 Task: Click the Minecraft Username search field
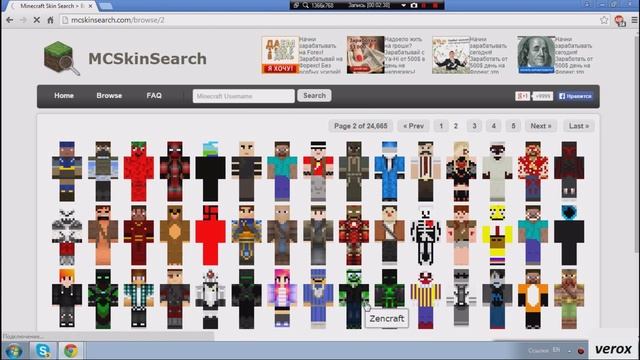click(244, 96)
